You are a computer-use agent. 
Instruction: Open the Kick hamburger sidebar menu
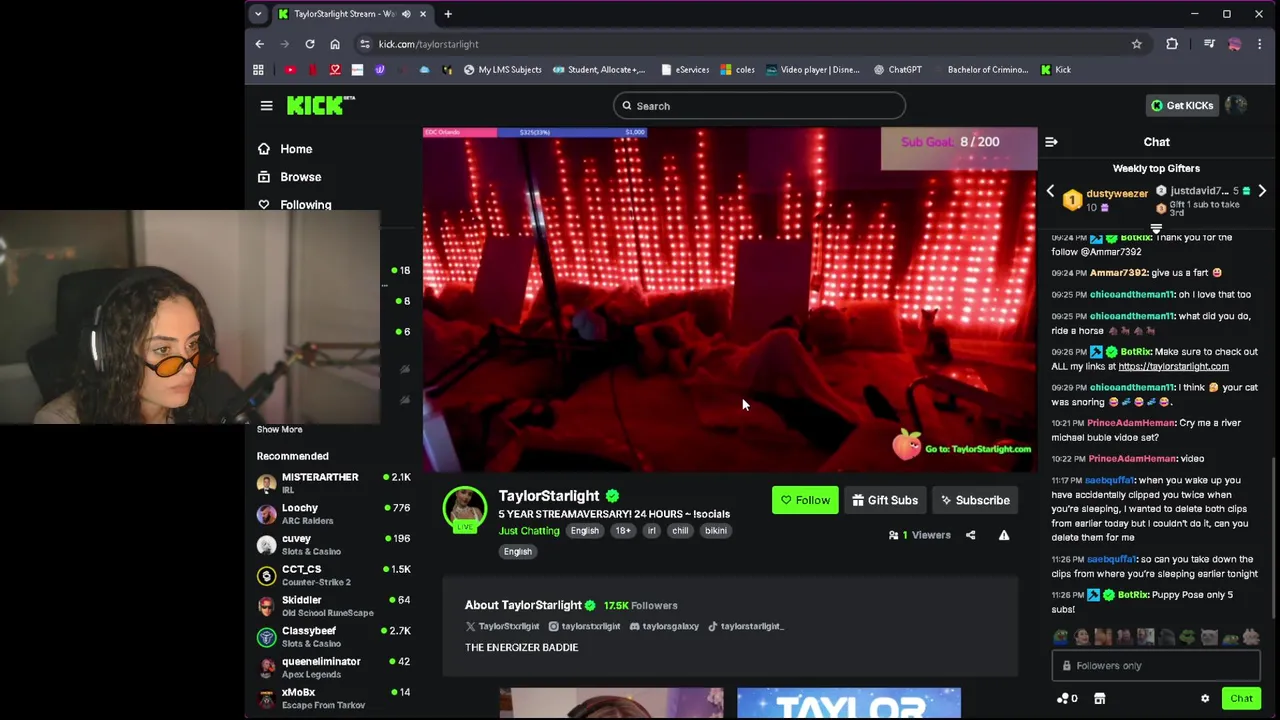[266, 105]
